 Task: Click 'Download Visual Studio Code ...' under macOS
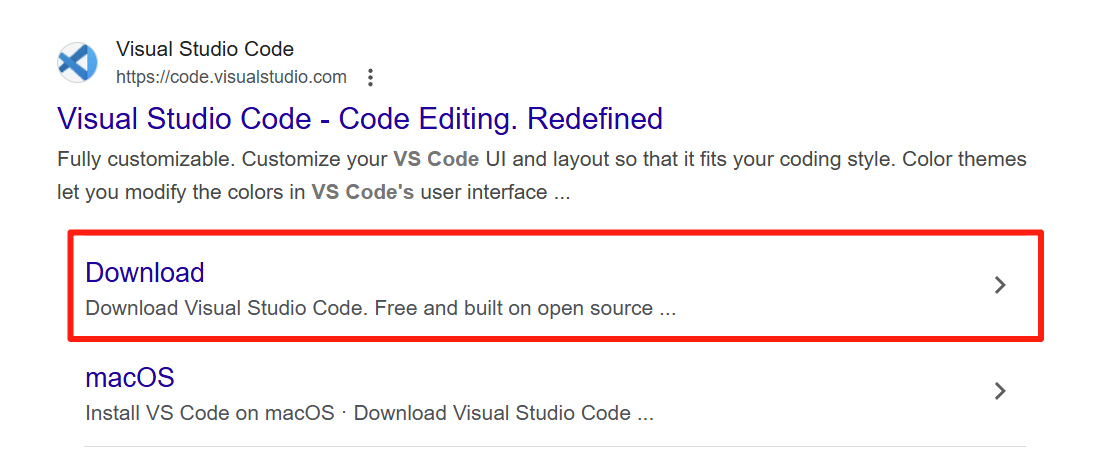(503, 413)
